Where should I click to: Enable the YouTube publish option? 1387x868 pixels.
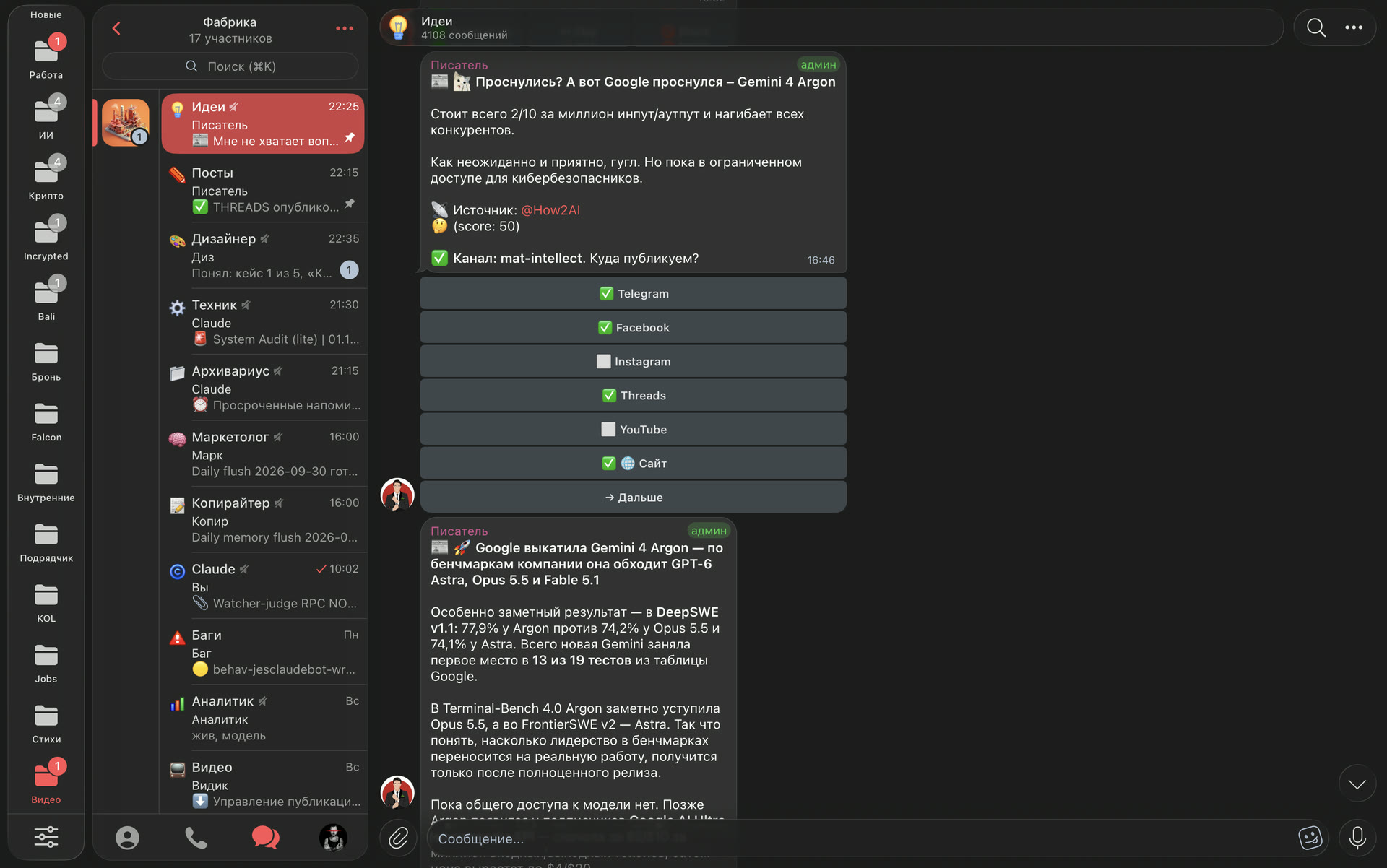pos(634,429)
